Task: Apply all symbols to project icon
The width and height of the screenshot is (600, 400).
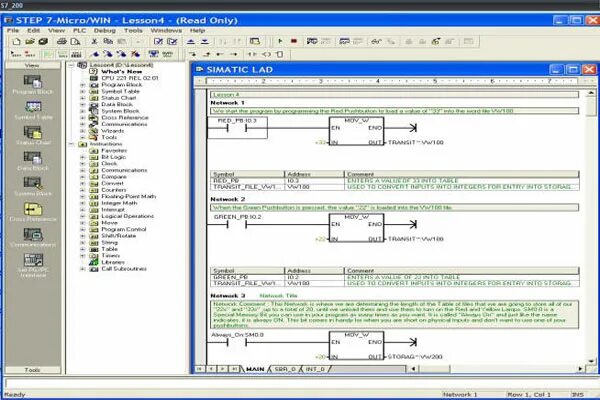Action: (153, 54)
